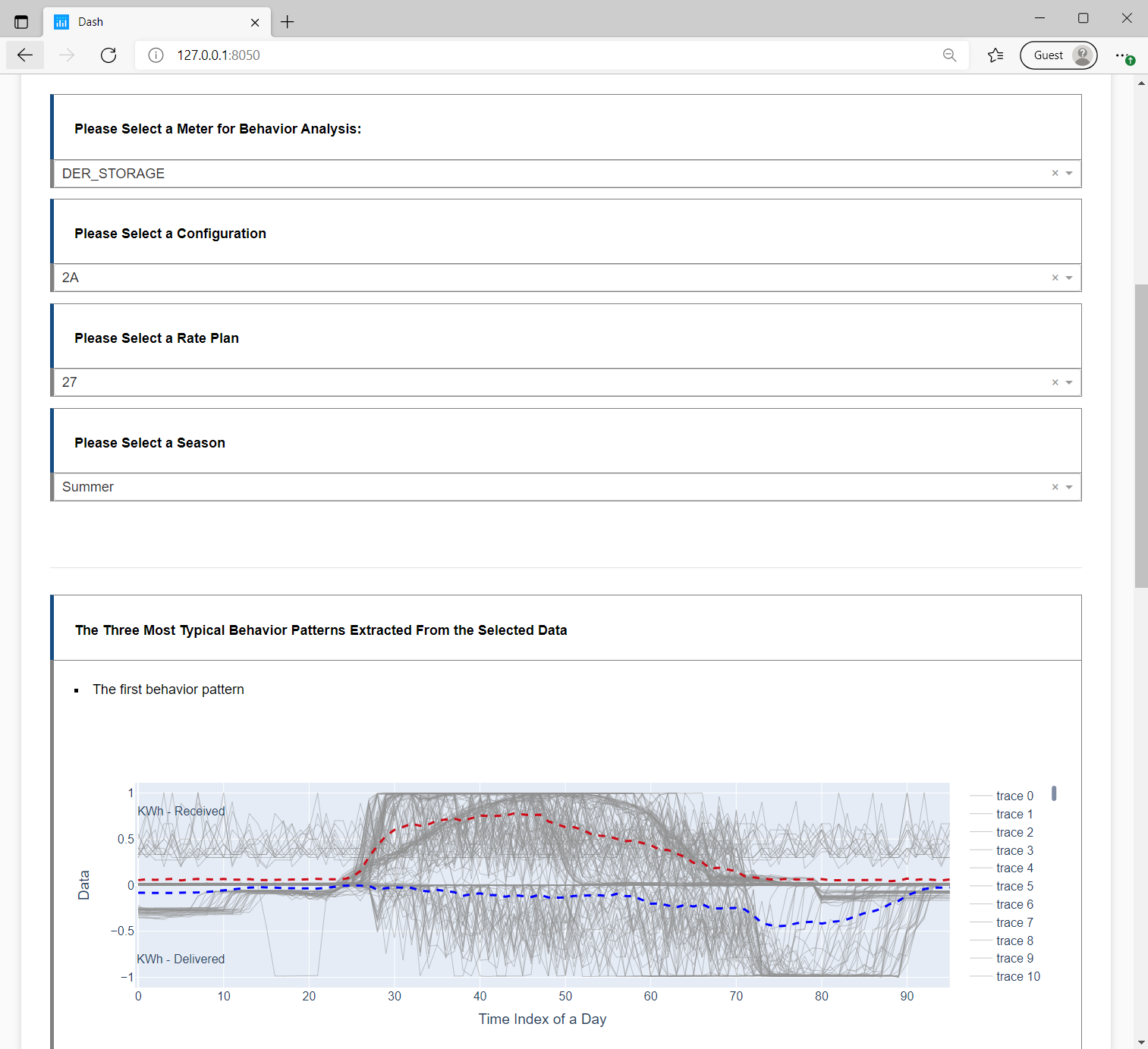Screen dimensions: 1148x1049
Task: Toggle trace 0 visibility in legend
Action: (x=1014, y=796)
